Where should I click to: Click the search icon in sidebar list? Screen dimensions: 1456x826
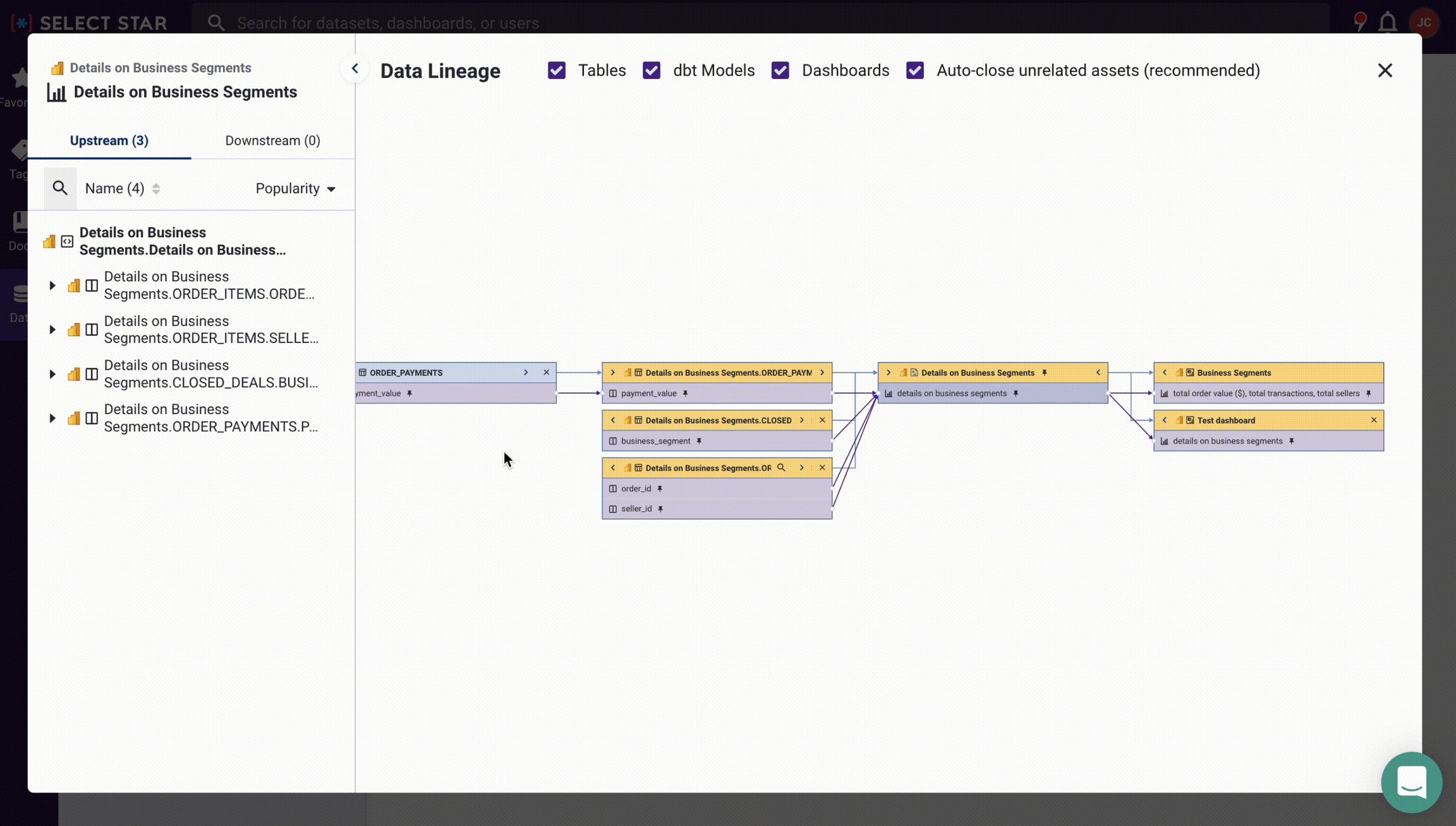click(x=60, y=188)
